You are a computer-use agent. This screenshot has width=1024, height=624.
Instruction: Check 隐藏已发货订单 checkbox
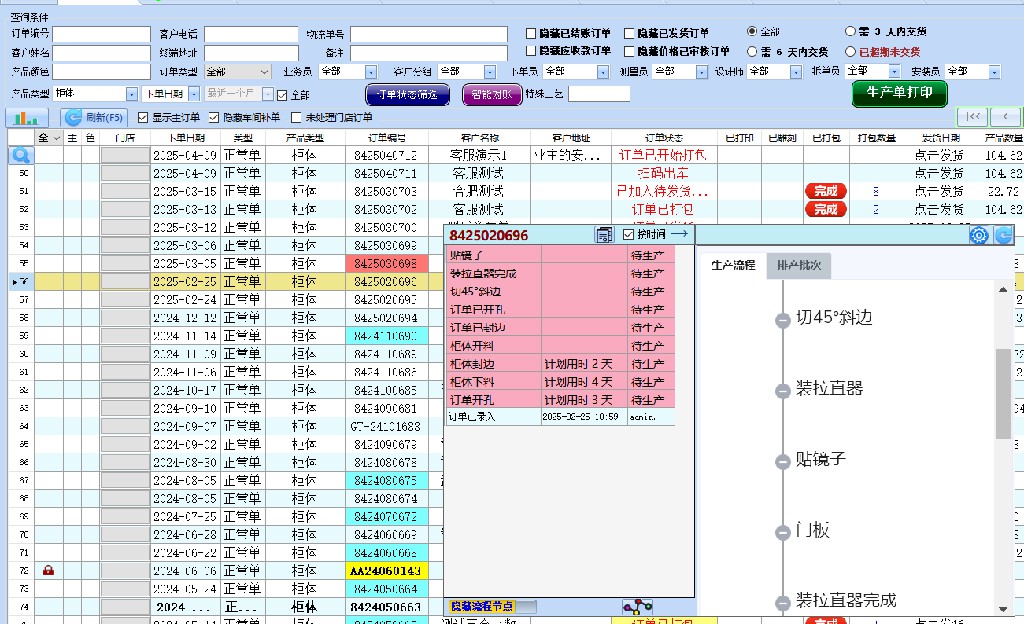(x=629, y=33)
